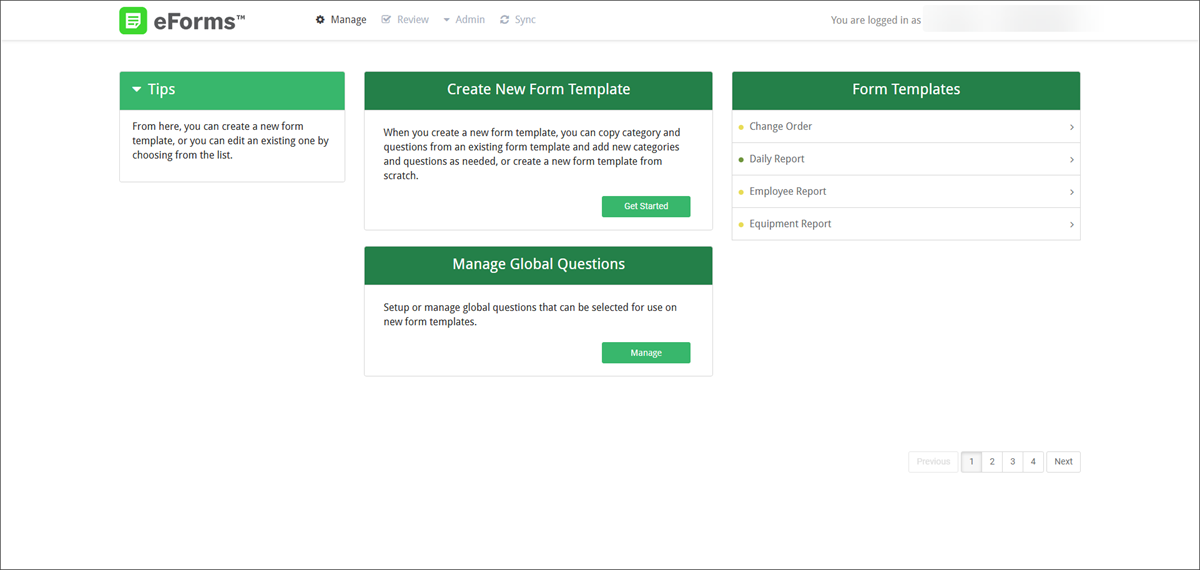Expand the Equipment Report row chevron
The image size is (1200, 570).
(1072, 225)
